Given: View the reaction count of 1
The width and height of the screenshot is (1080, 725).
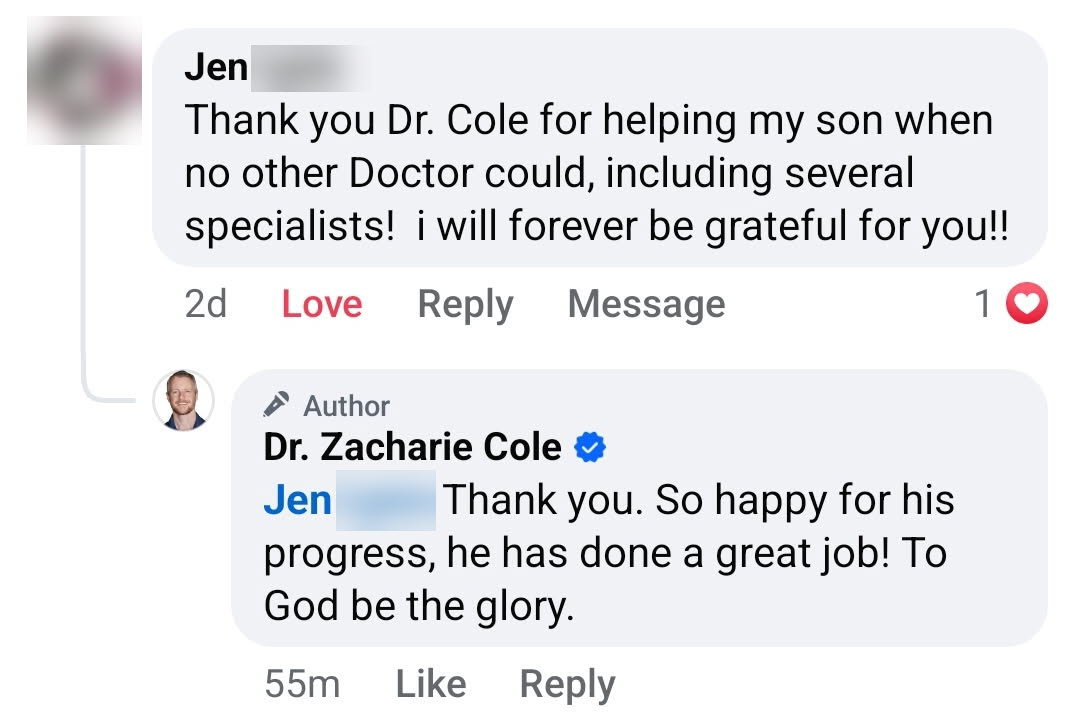Looking at the screenshot, I should pos(983,304).
